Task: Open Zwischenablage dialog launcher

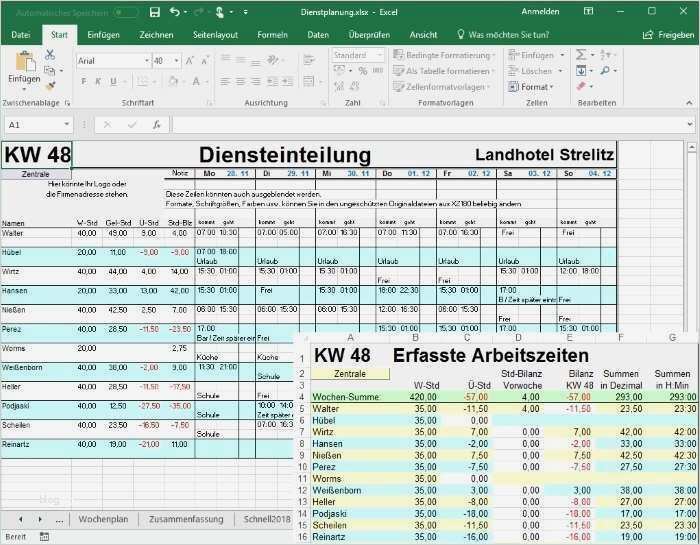Action: [67, 103]
